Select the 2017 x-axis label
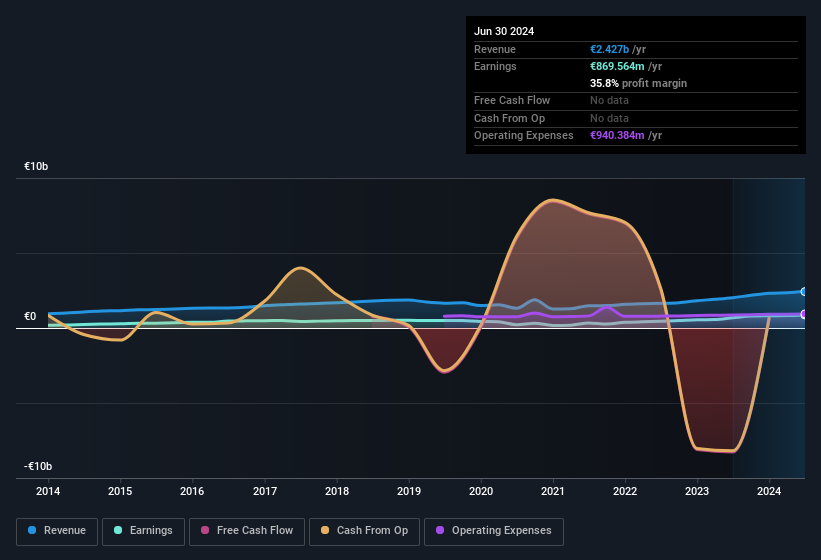821x560 pixels. click(265, 491)
